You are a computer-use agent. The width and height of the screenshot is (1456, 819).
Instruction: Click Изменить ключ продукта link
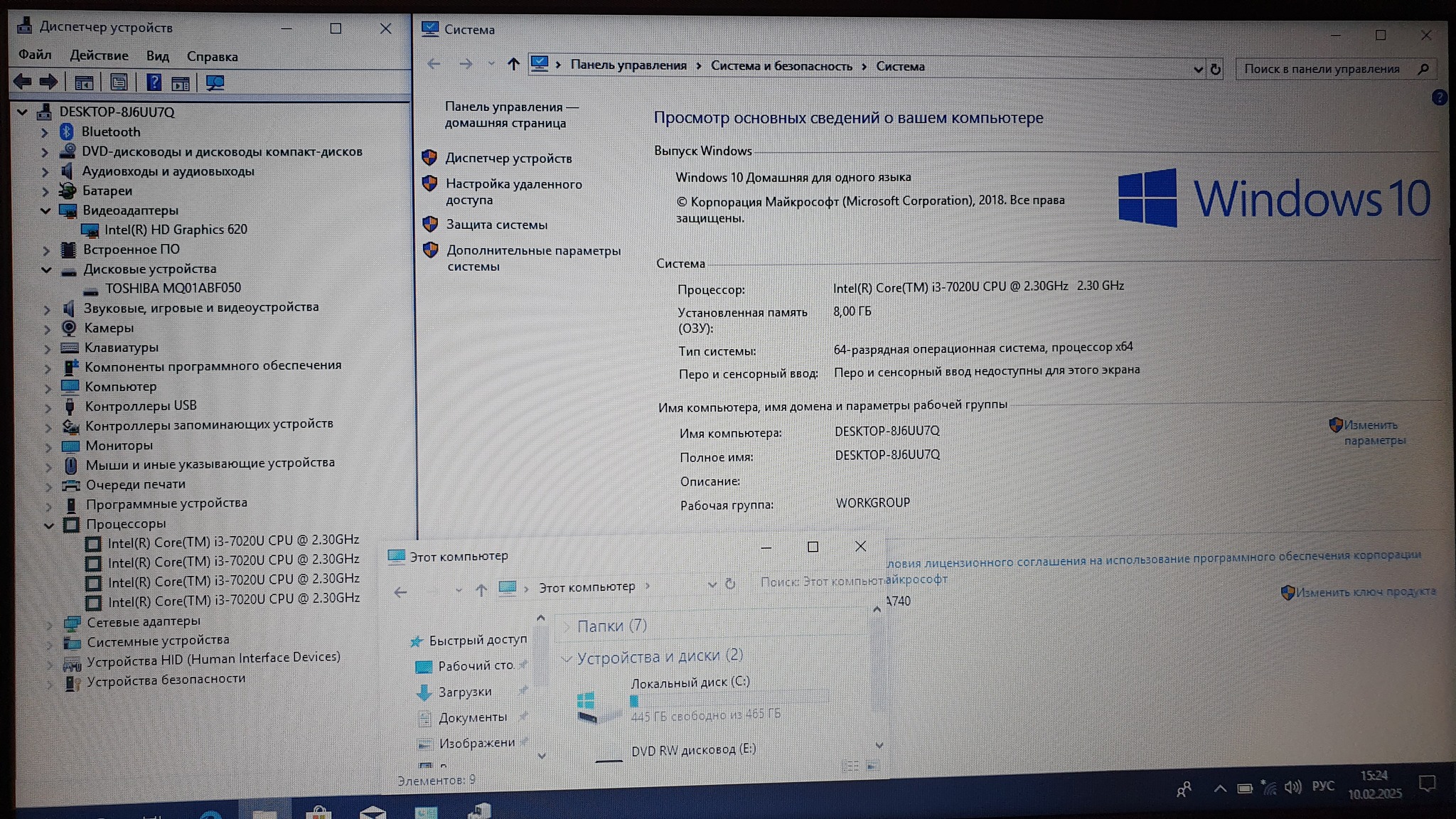(1365, 591)
